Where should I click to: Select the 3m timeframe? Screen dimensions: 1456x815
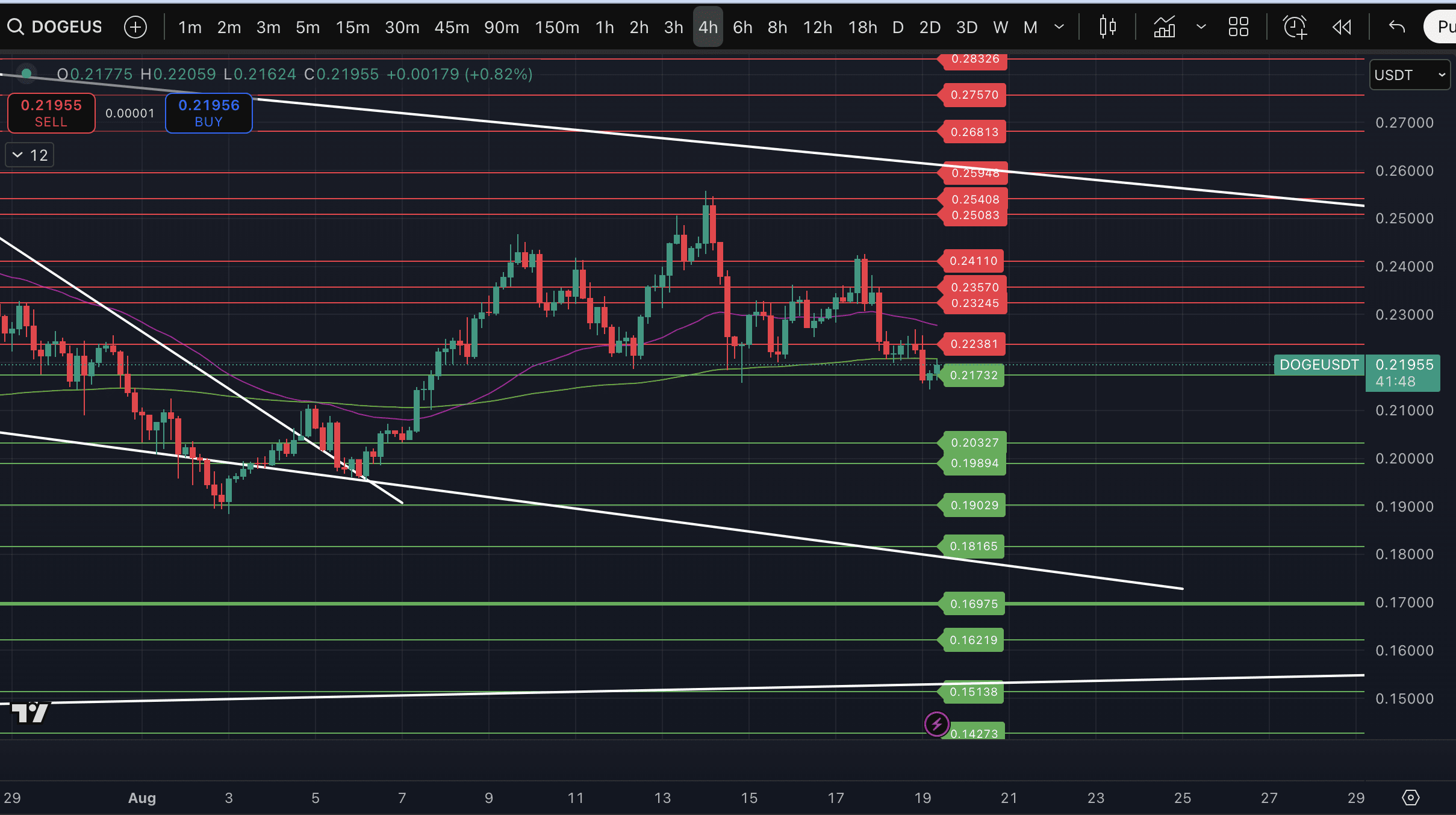coord(269,27)
